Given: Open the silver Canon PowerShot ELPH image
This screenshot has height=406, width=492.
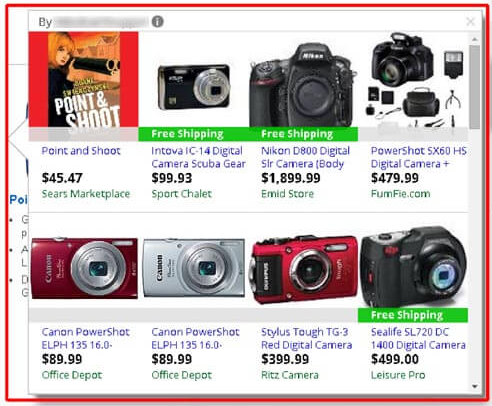Looking at the screenshot, I should click(x=194, y=268).
